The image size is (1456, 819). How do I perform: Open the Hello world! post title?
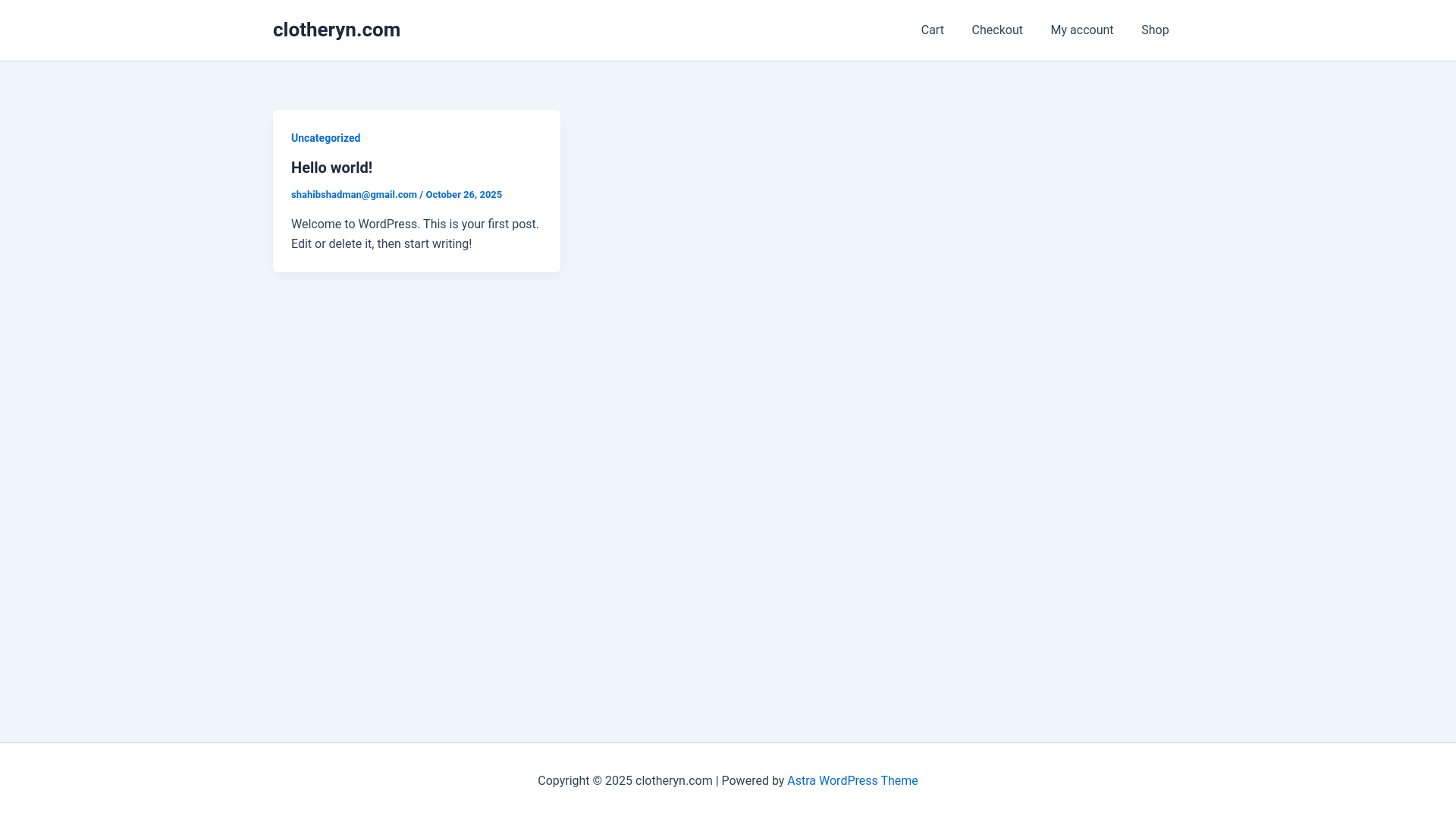coord(331,168)
